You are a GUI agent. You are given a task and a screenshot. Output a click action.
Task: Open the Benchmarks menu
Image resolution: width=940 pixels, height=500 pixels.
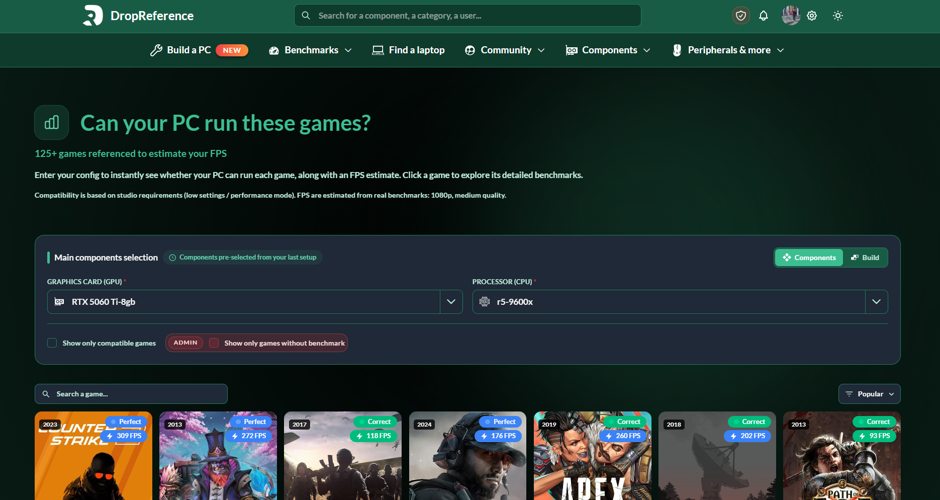[x=310, y=50]
